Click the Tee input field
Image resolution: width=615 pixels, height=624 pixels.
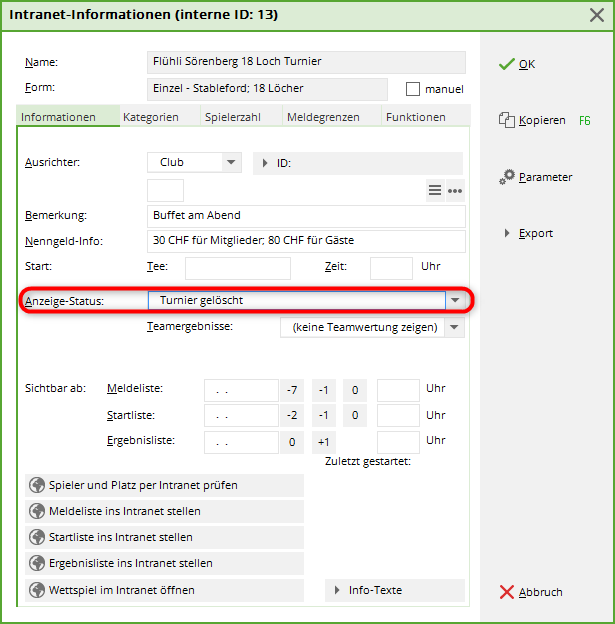click(238, 268)
